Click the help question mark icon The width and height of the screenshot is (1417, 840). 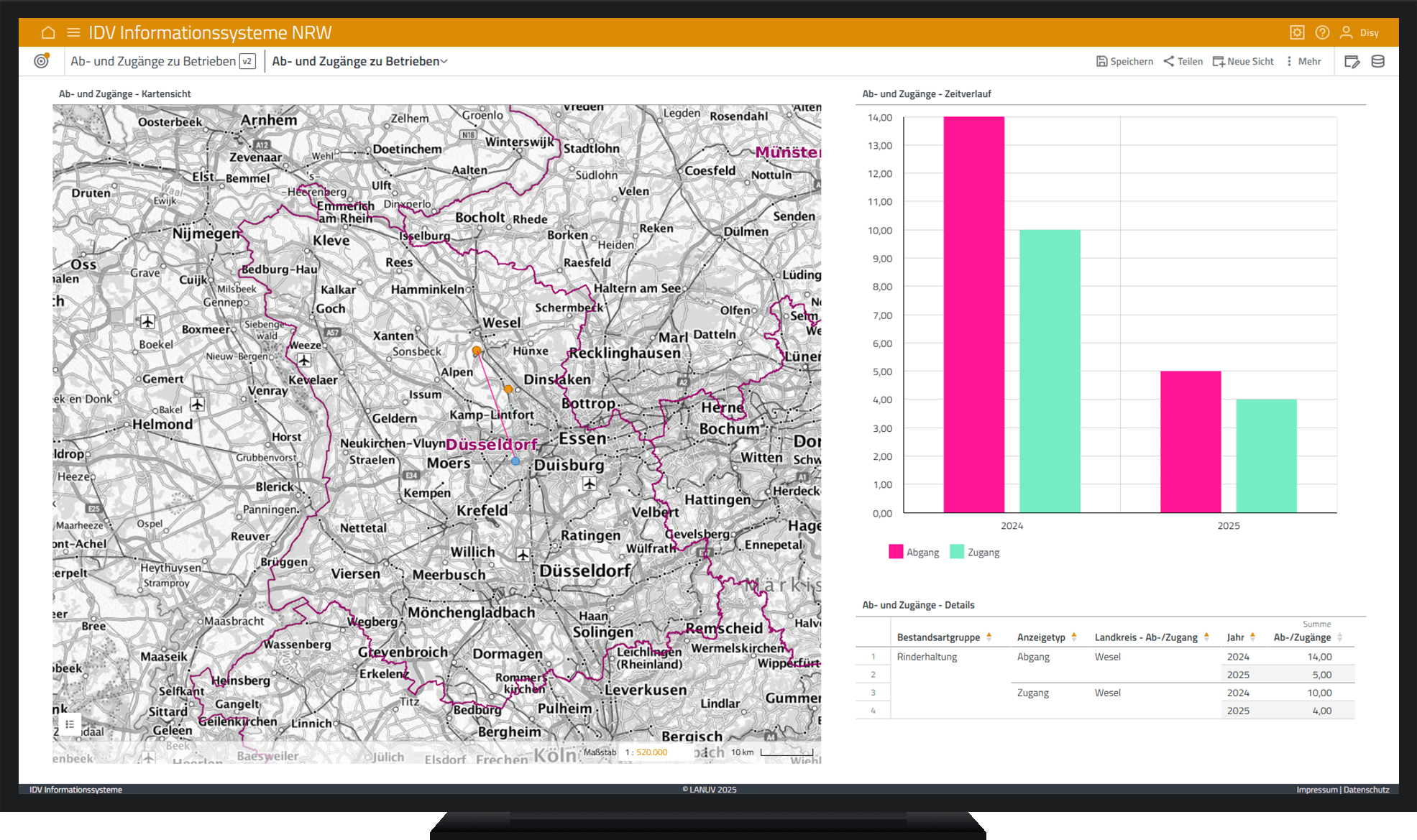click(1322, 32)
